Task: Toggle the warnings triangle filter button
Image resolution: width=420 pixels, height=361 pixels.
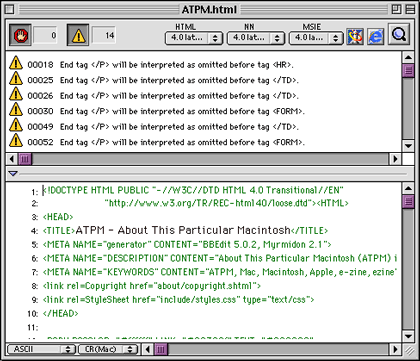Action: tap(78, 35)
